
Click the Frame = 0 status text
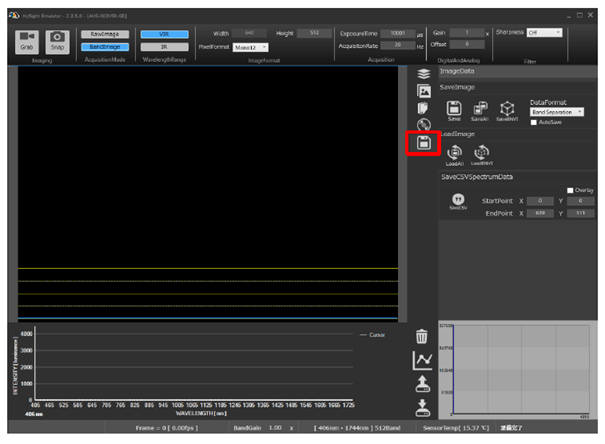[167, 428]
